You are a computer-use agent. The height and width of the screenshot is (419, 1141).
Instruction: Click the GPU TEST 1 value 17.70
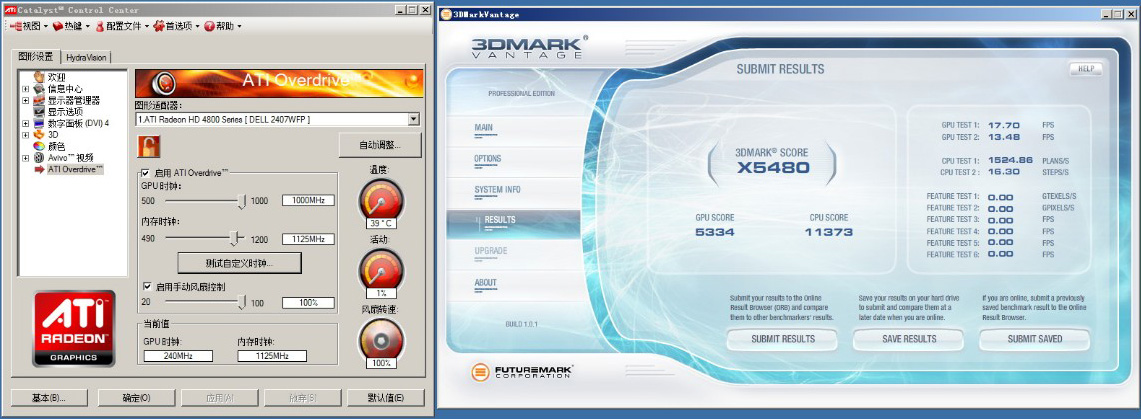point(1003,125)
